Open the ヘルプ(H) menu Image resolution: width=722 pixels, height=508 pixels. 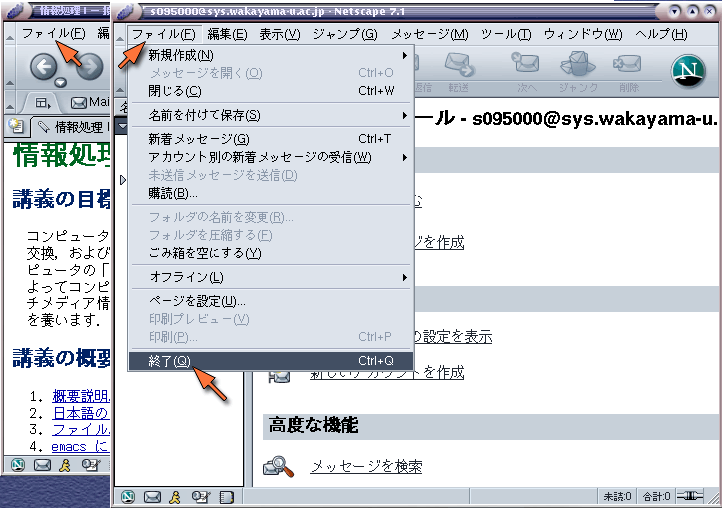(661, 34)
